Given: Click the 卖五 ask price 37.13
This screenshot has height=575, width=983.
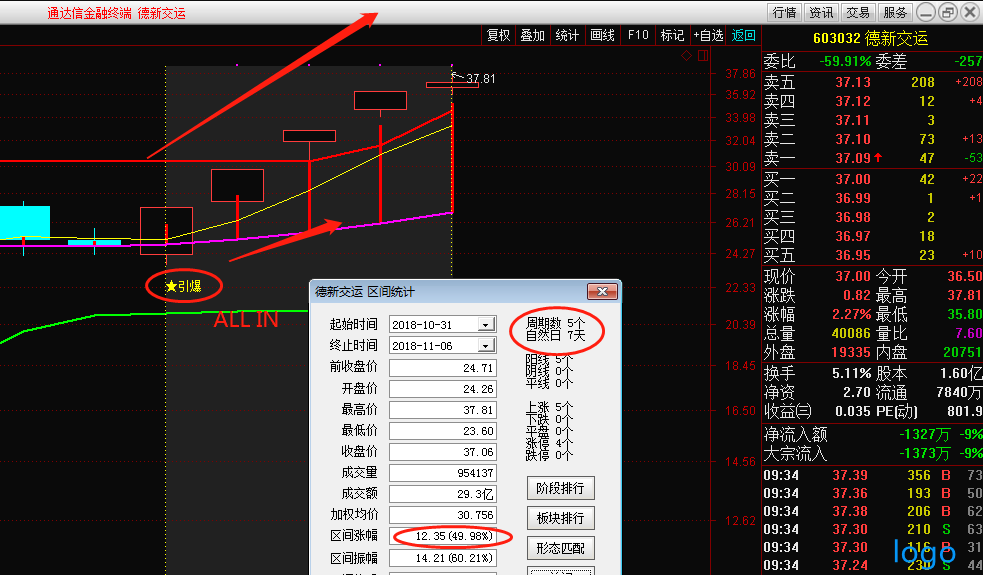Looking at the screenshot, I should coord(853,82).
